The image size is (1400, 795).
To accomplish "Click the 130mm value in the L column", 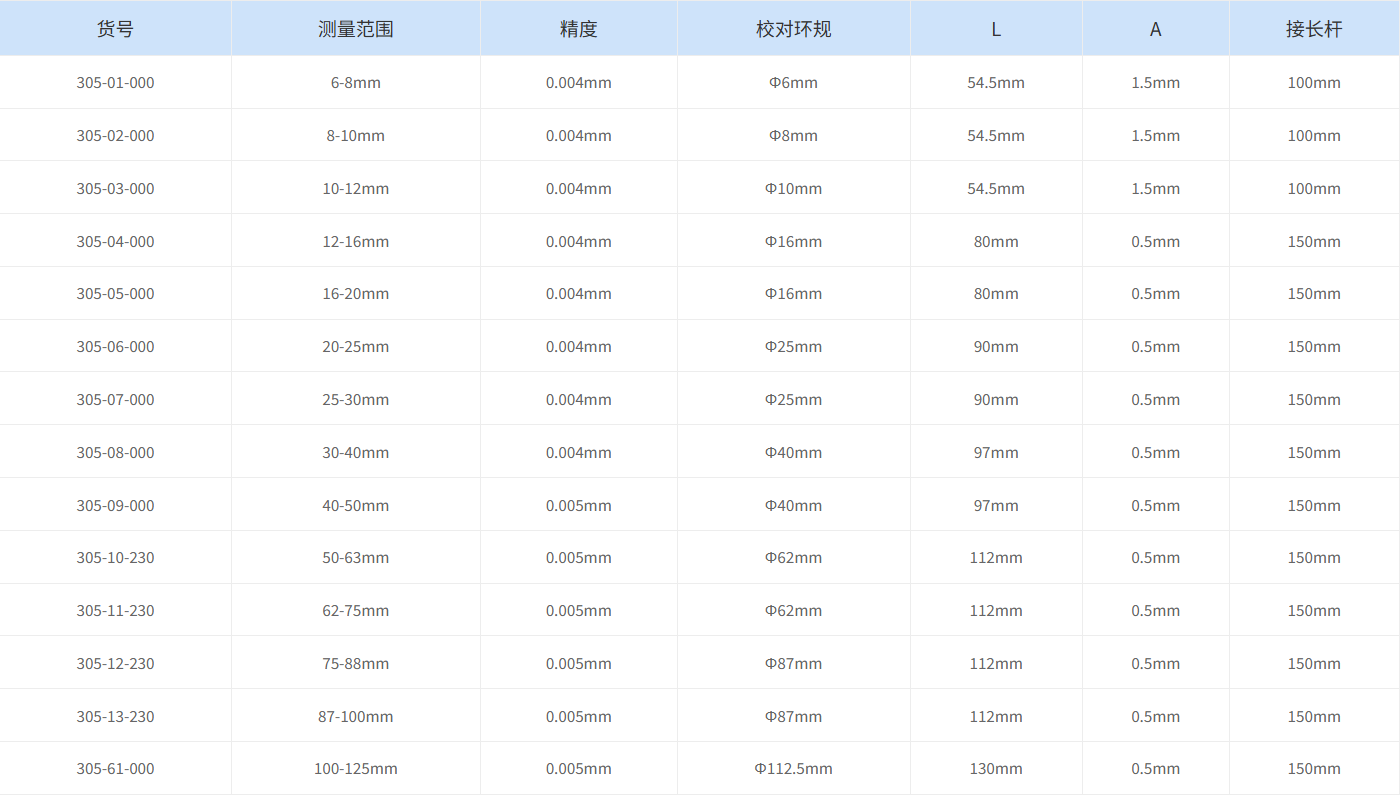I will pos(995,768).
